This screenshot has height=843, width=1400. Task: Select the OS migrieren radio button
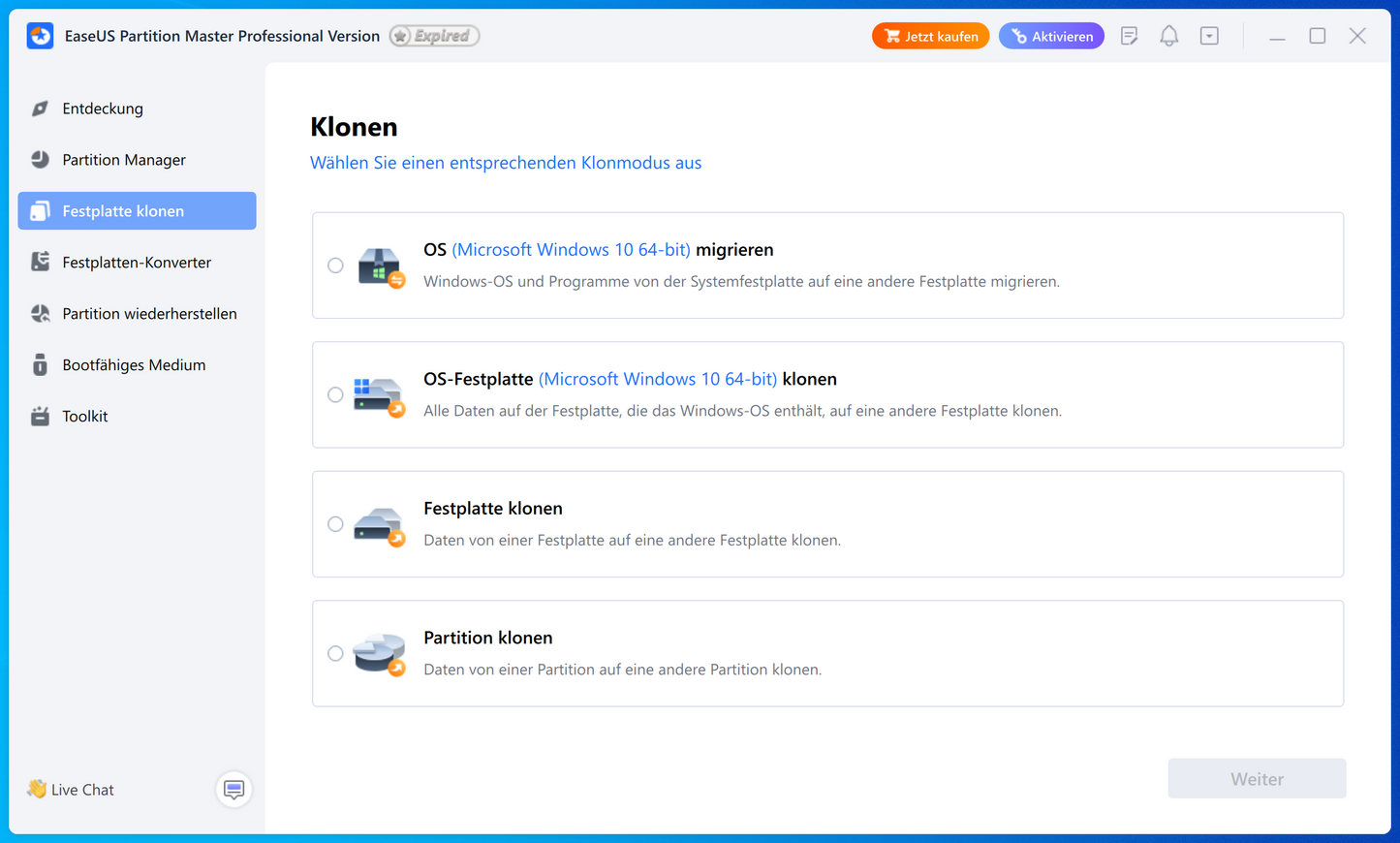(x=335, y=265)
